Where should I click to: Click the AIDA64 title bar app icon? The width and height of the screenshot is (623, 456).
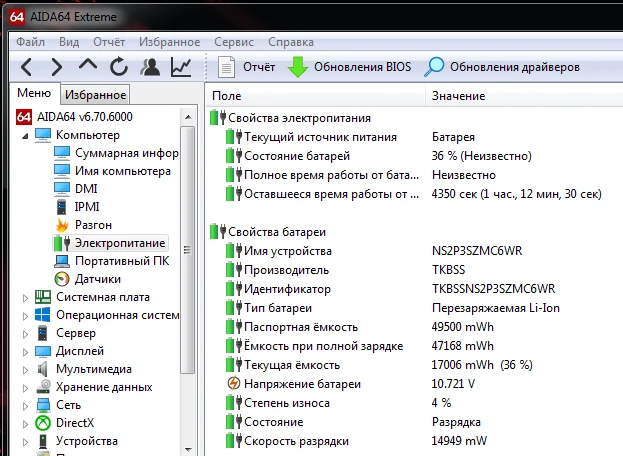(17, 17)
